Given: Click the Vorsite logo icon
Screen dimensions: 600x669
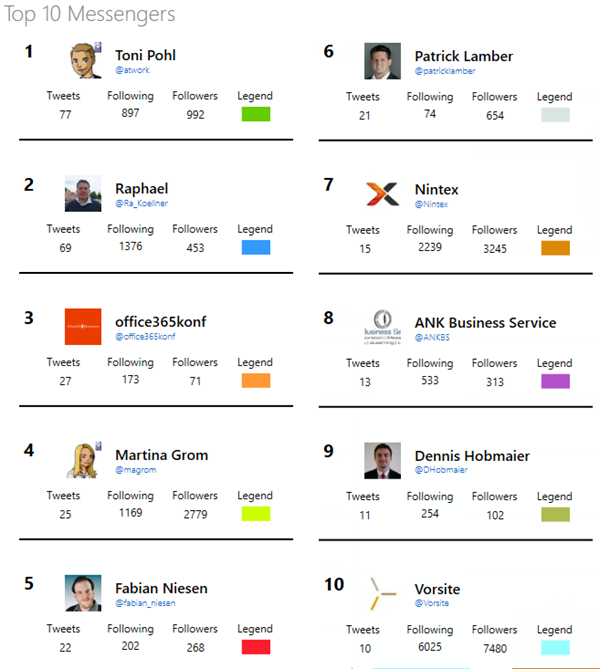Looking at the screenshot, I should (x=382, y=593).
